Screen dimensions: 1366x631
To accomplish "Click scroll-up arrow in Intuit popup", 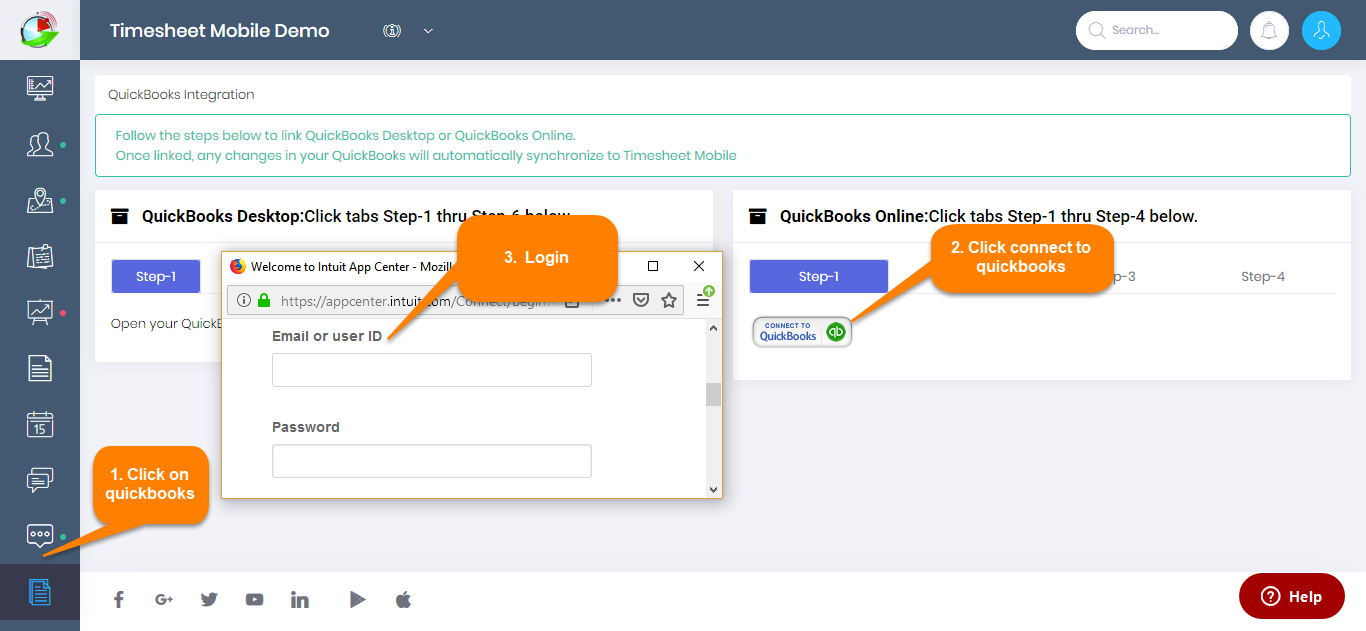I will pos(713,328).
